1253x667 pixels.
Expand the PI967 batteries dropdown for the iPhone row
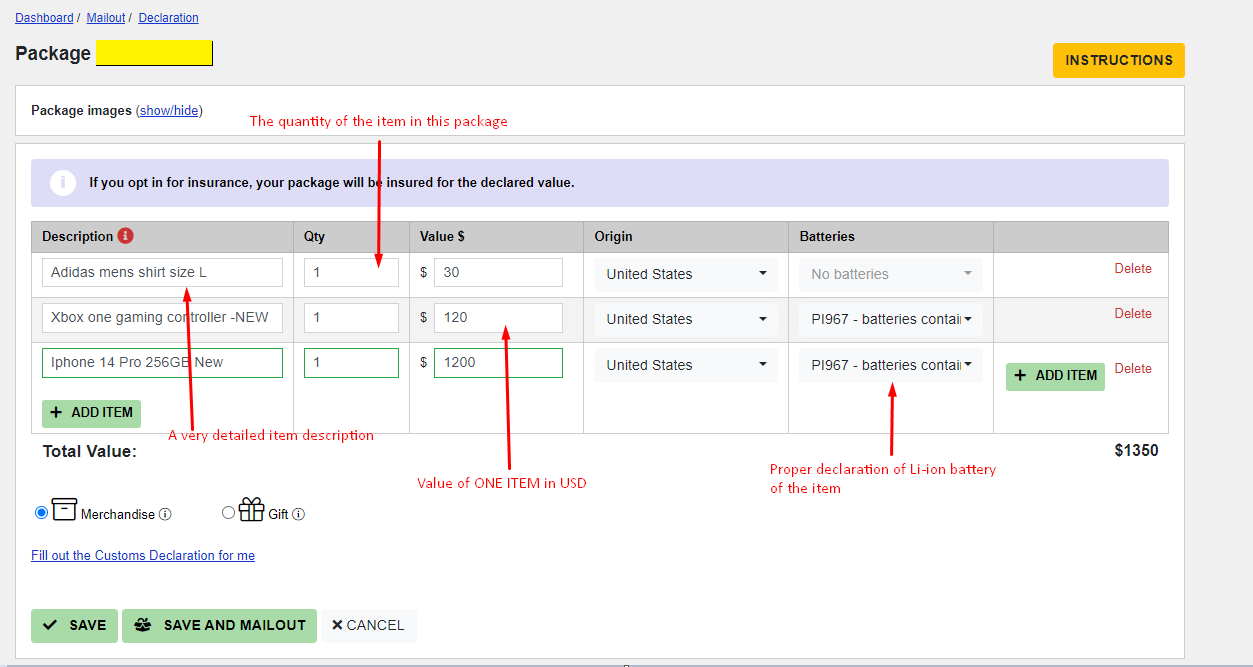[889, 365]
